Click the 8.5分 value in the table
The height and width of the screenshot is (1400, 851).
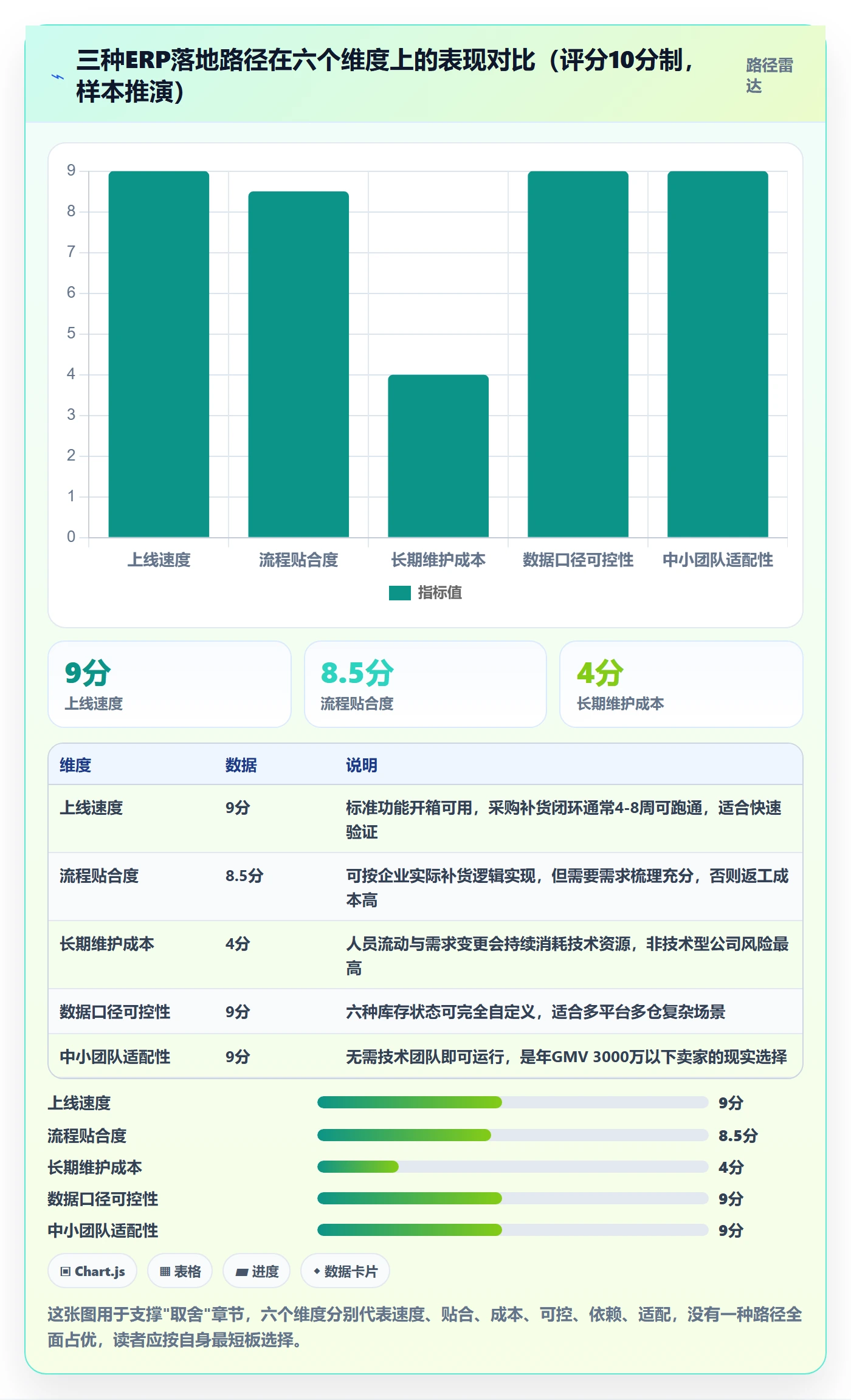[244, 876]
